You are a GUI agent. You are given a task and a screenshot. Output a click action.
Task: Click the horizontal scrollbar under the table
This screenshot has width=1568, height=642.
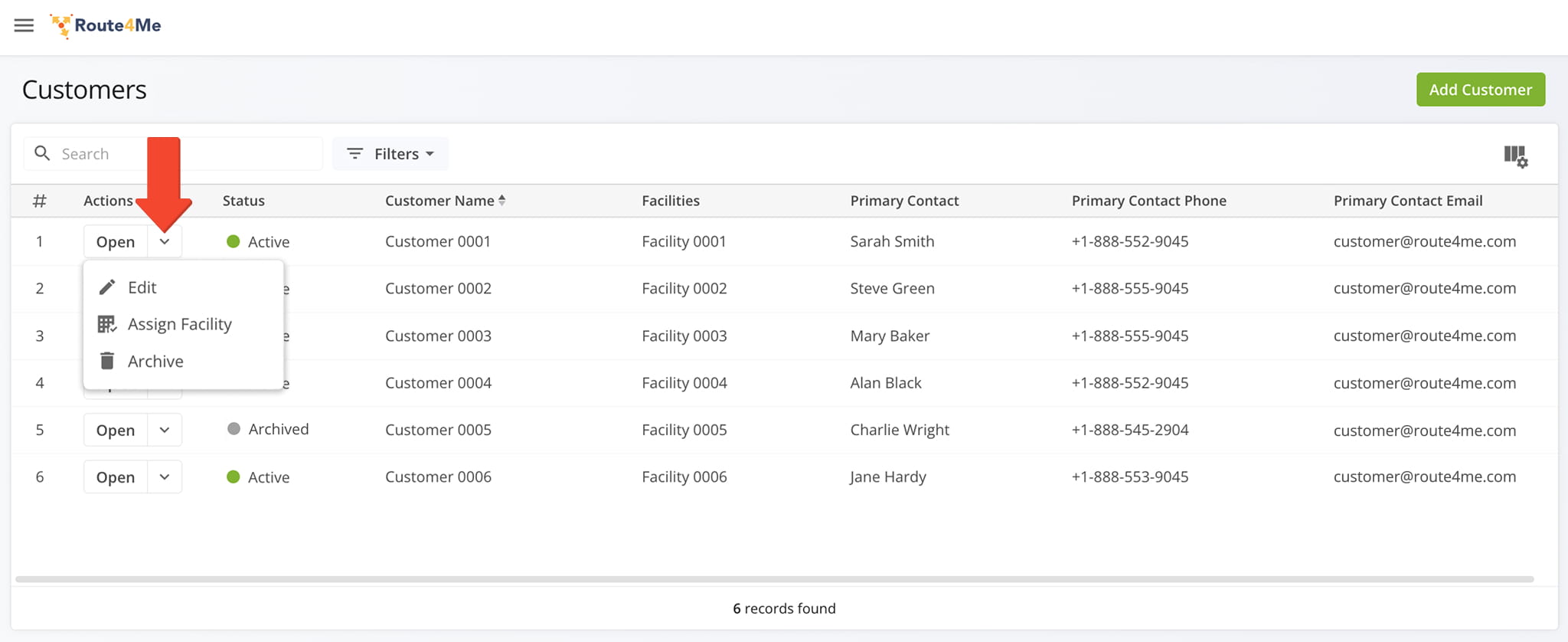click(x=774, y=579)
